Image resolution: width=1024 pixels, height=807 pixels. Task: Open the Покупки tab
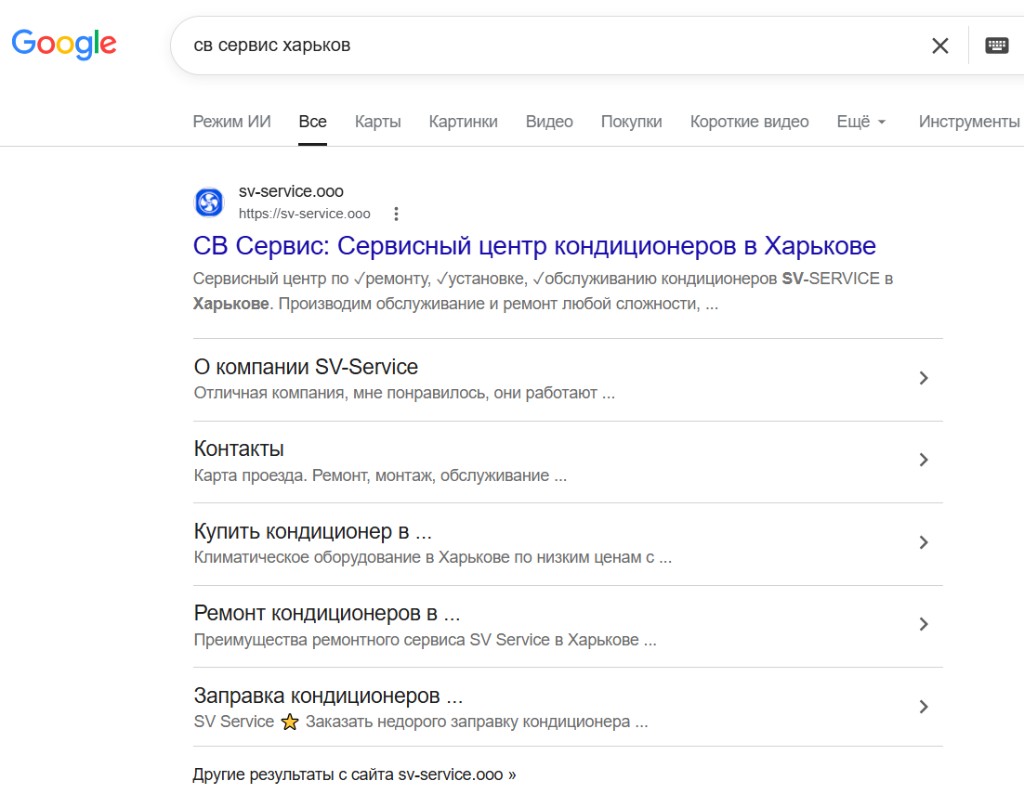pyautogui.click(x=632, y=121)
